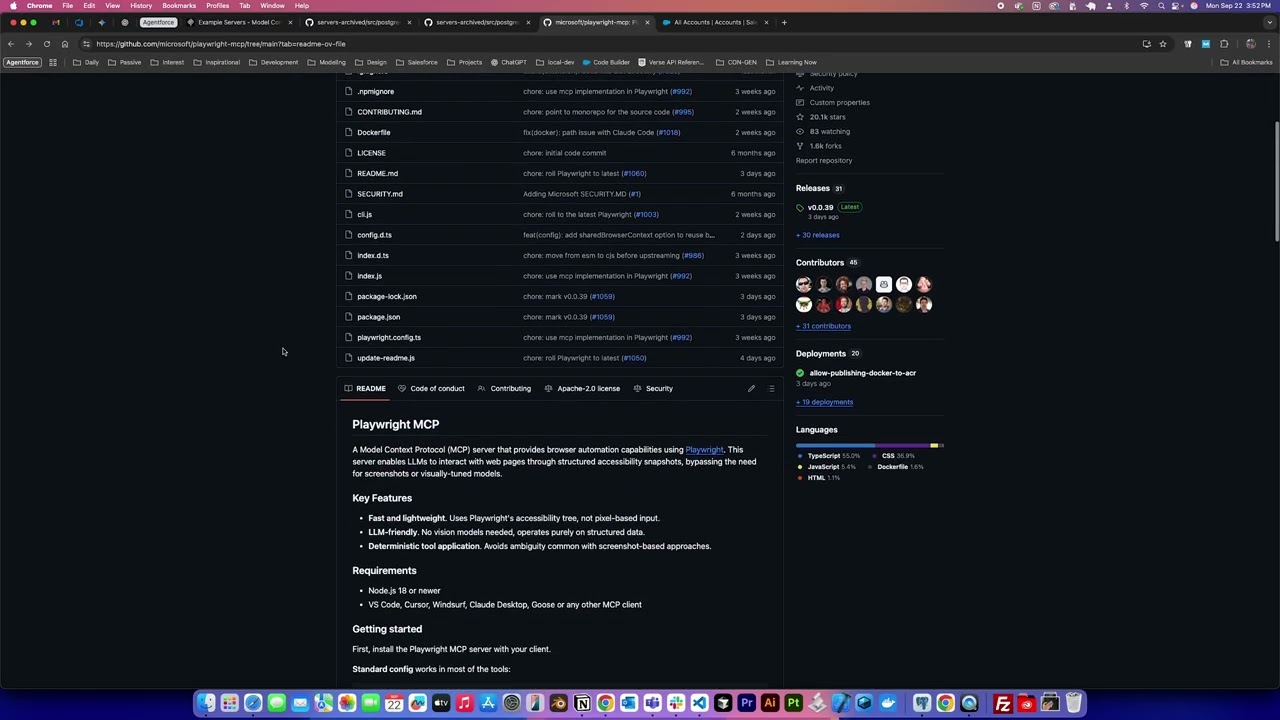Open the Dockerfile file

pyautogui.click(x=374, y=132)
